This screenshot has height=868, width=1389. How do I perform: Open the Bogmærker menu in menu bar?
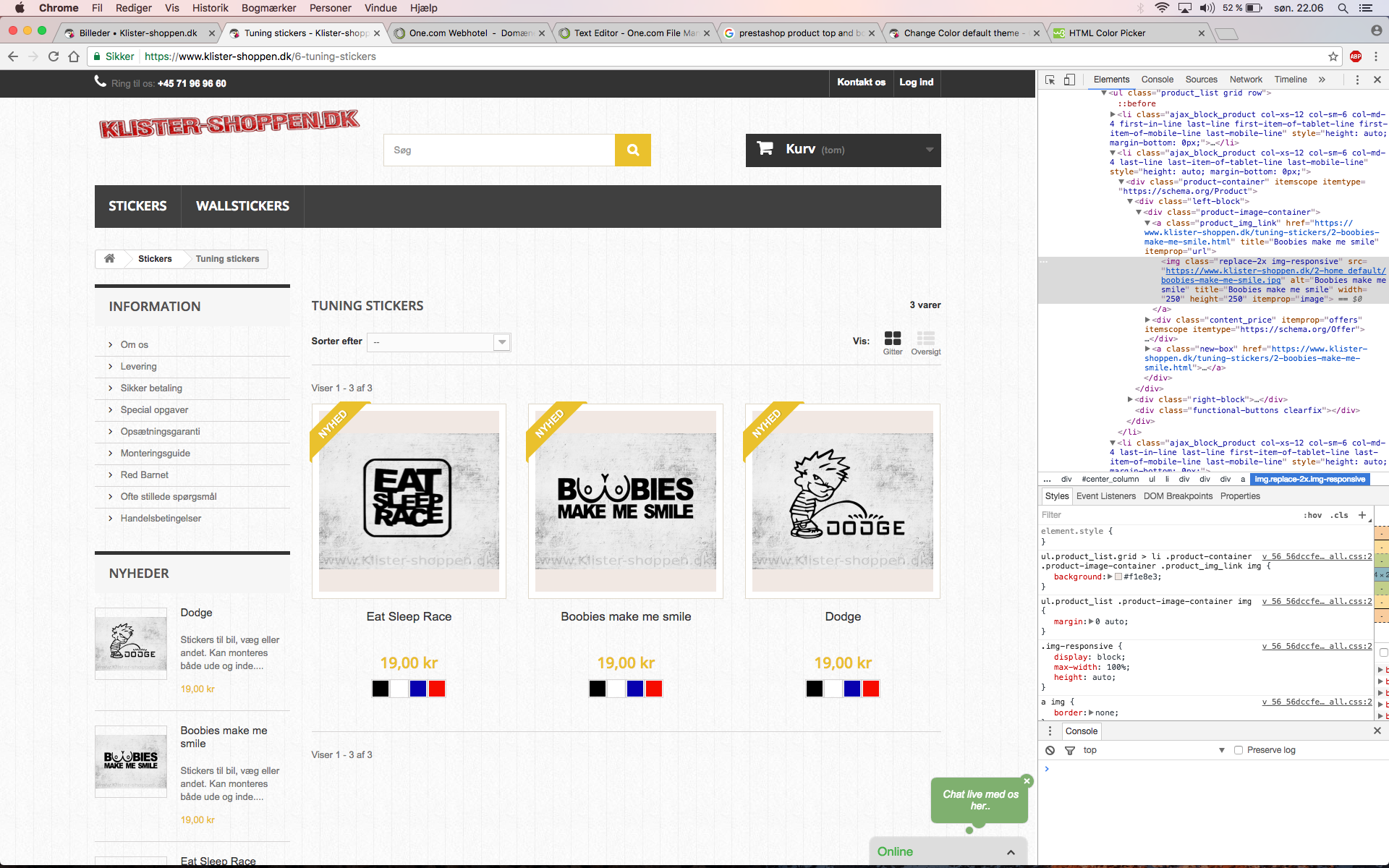[268, 8]
